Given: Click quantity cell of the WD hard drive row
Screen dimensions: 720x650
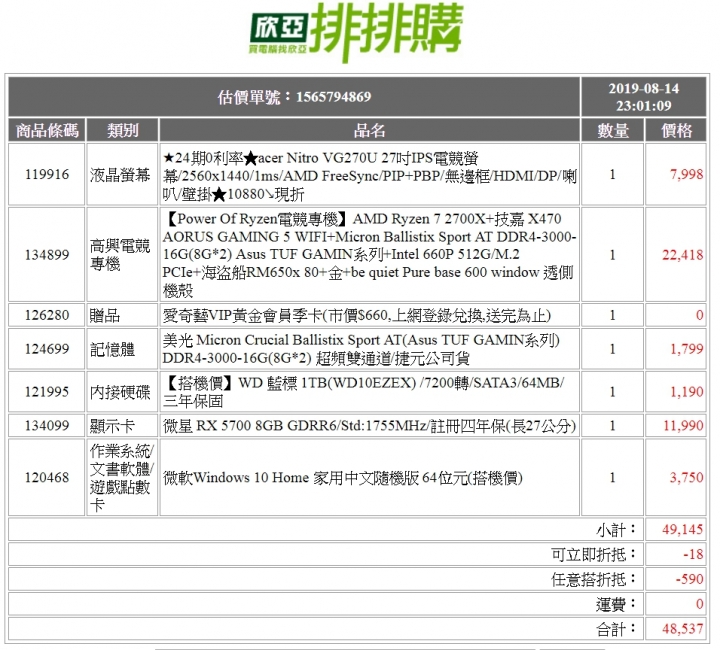Looking at the screenshot, I should [612, 392].
